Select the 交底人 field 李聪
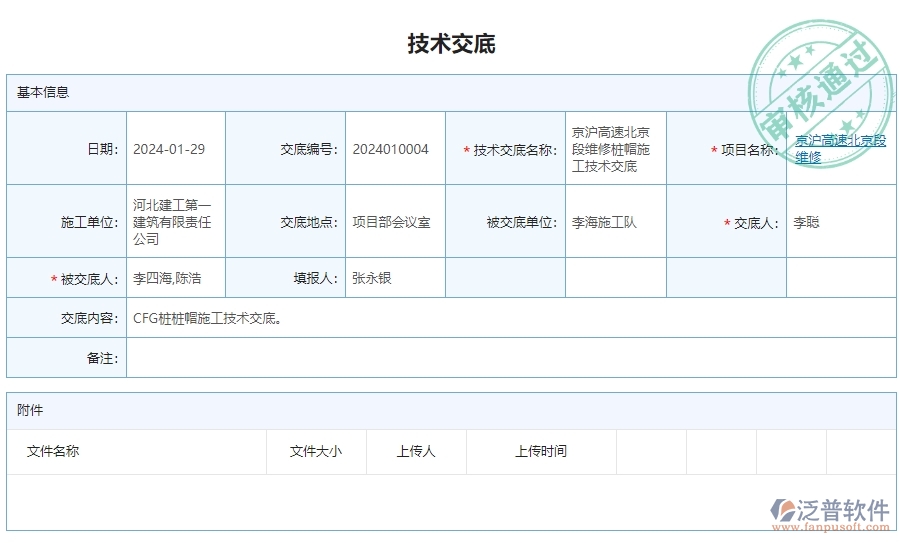 (x=840, y=222)
